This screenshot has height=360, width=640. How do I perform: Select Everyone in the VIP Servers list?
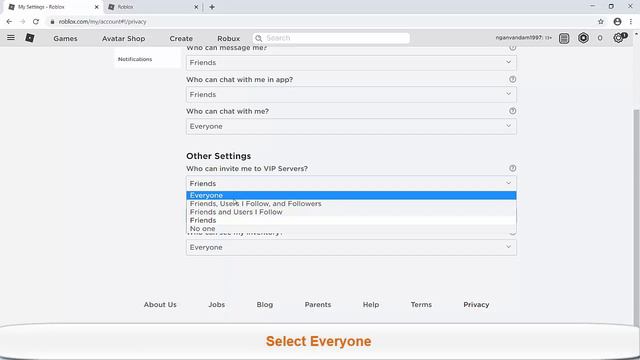click(x=351, y=196)
